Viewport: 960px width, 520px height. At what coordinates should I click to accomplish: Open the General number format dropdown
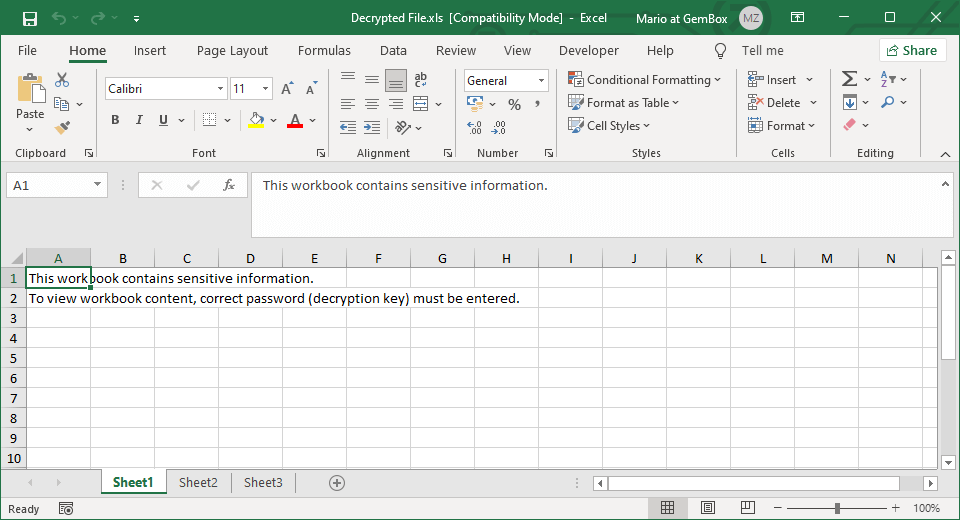[541, 81]
